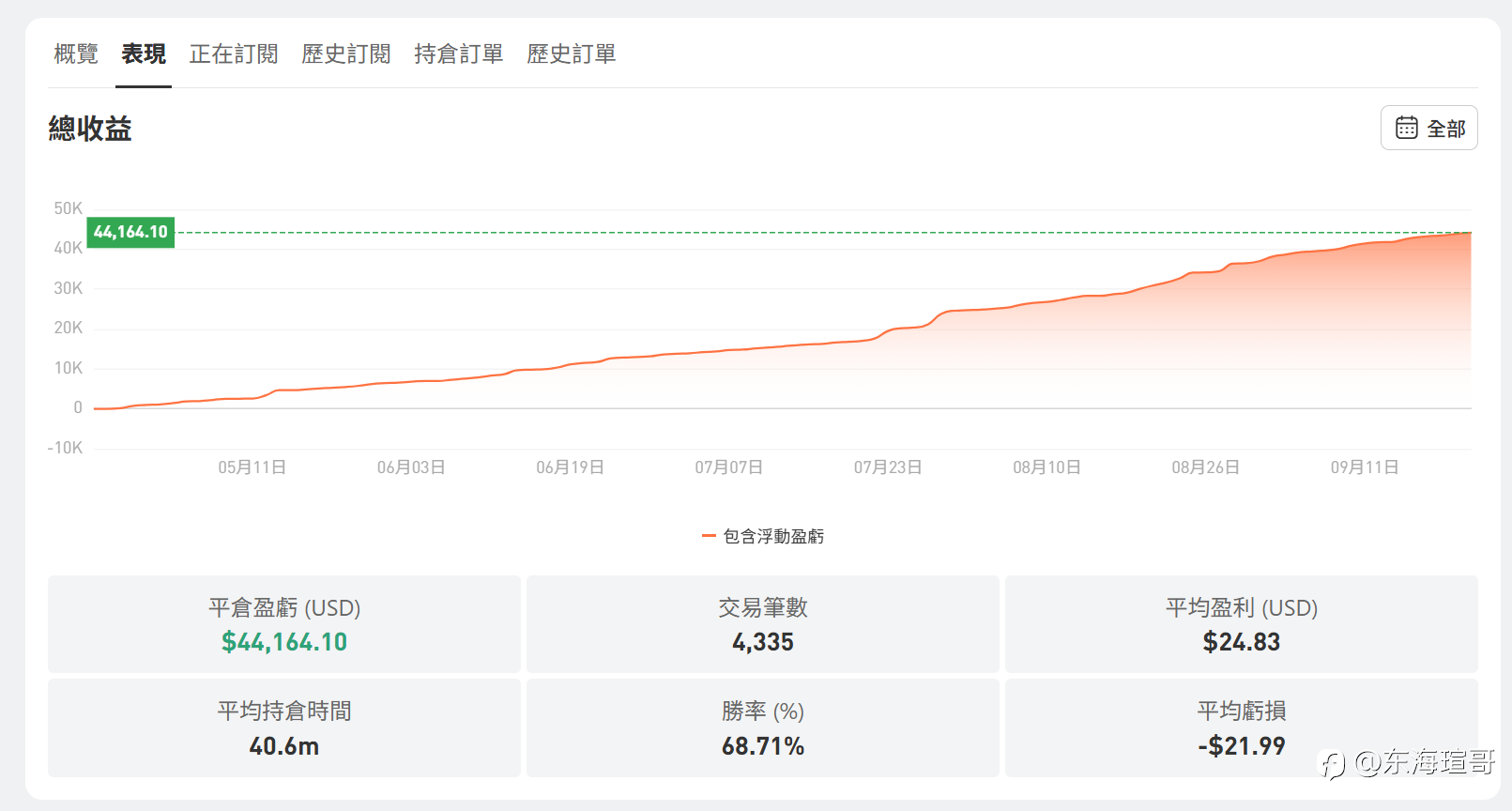
Task: Select the 表現 performance tab
Action: [x=144, y=54]
